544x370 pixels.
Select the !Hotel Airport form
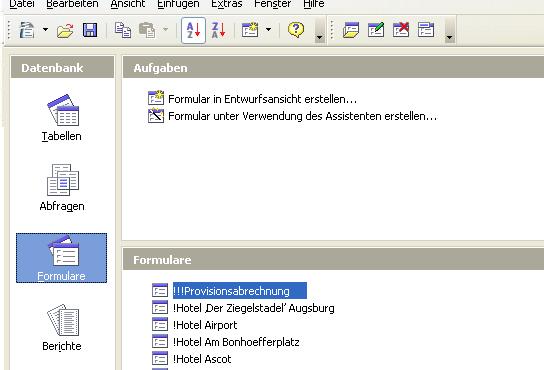tap(205, 325)
